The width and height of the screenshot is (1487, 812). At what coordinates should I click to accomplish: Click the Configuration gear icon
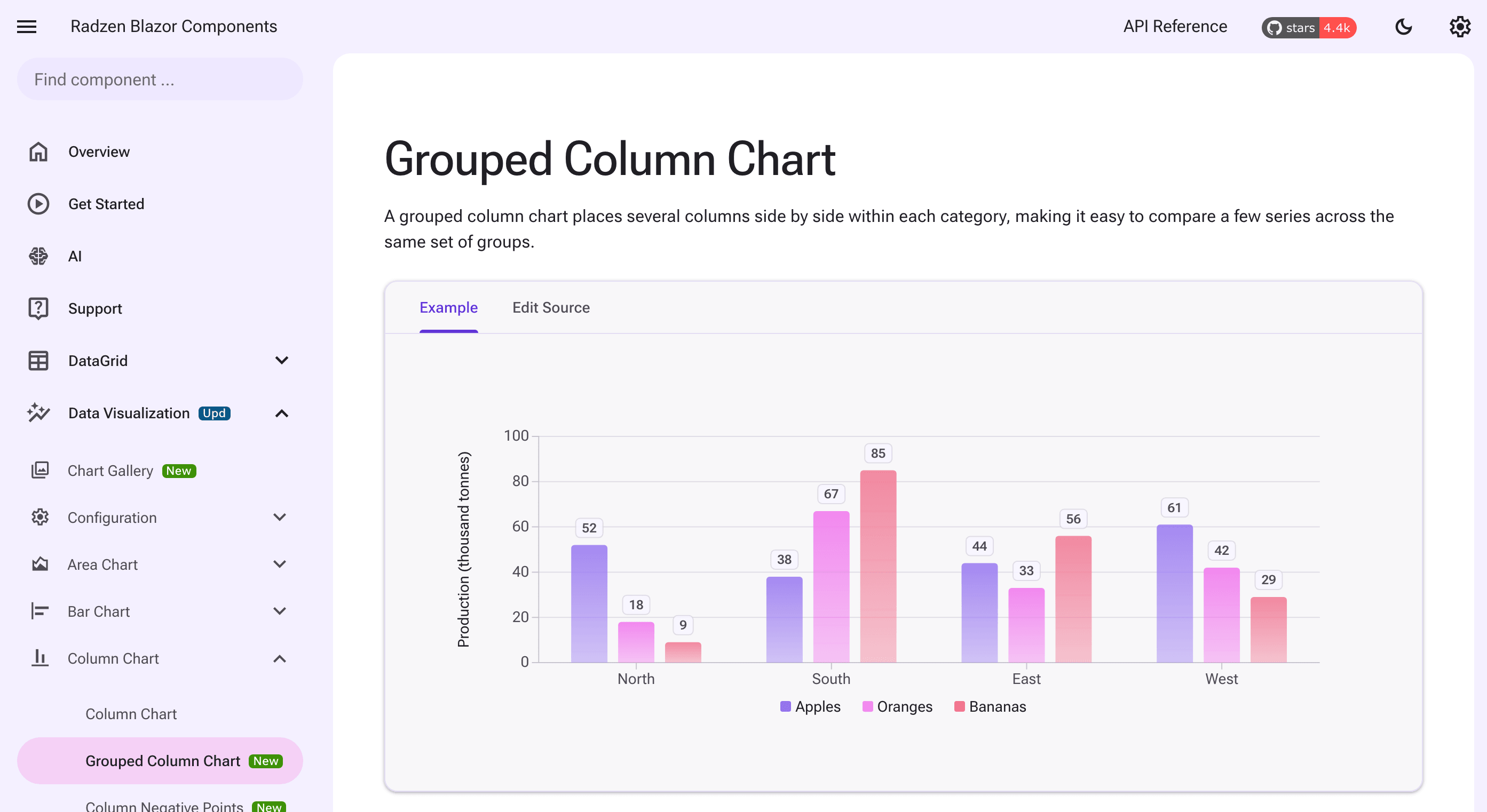(x=40, y=517)
